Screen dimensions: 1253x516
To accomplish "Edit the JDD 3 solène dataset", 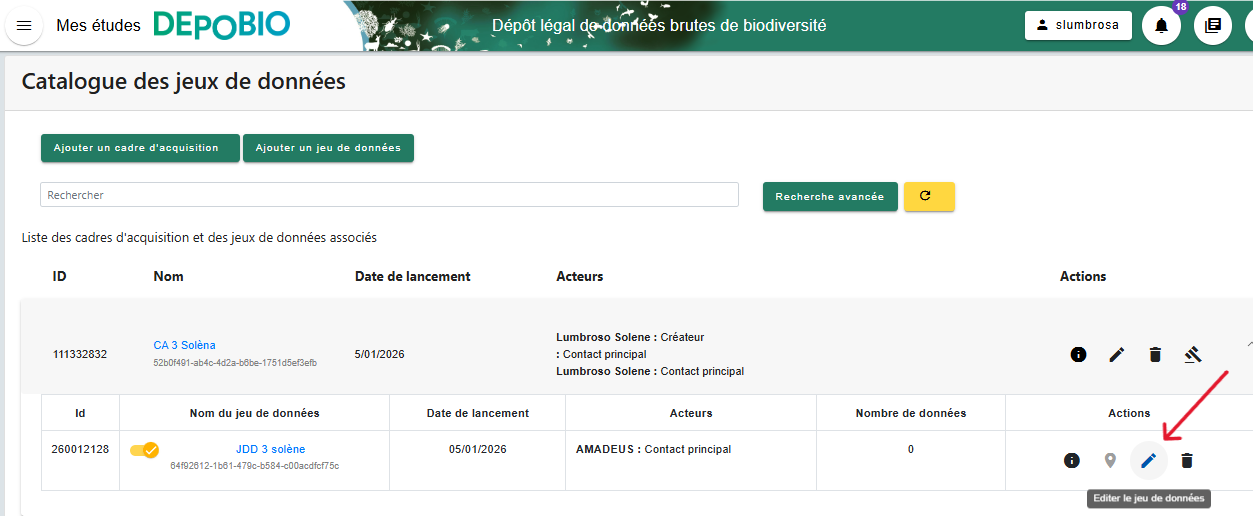I will 1148,460.
